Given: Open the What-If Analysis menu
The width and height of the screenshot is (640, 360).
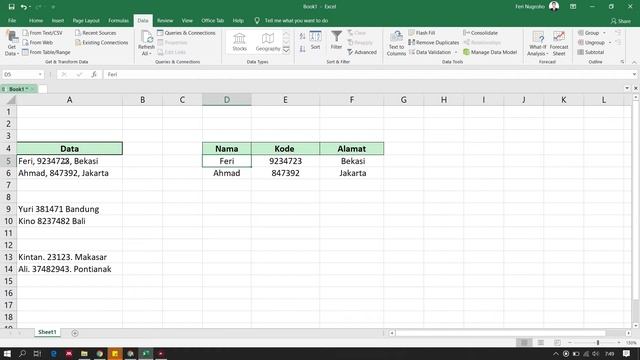Looking at the screenshot, I should 538,43.
